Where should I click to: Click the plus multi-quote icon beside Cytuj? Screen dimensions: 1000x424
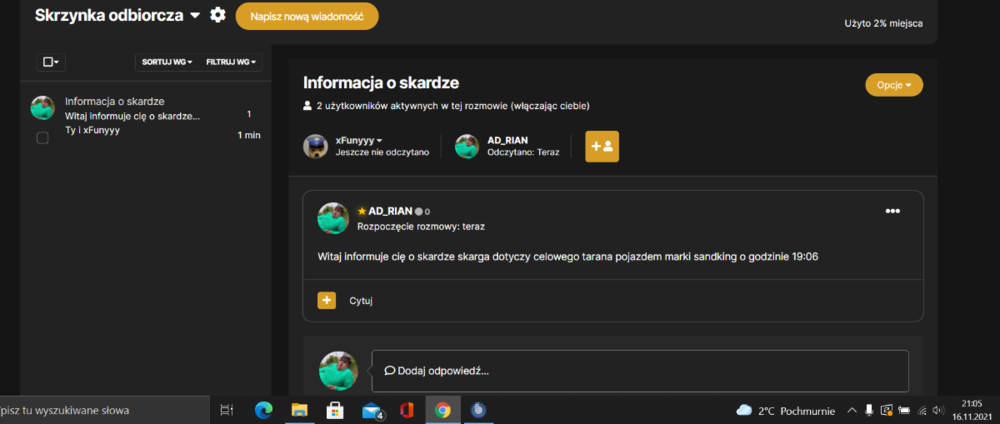tap(327, 300)
